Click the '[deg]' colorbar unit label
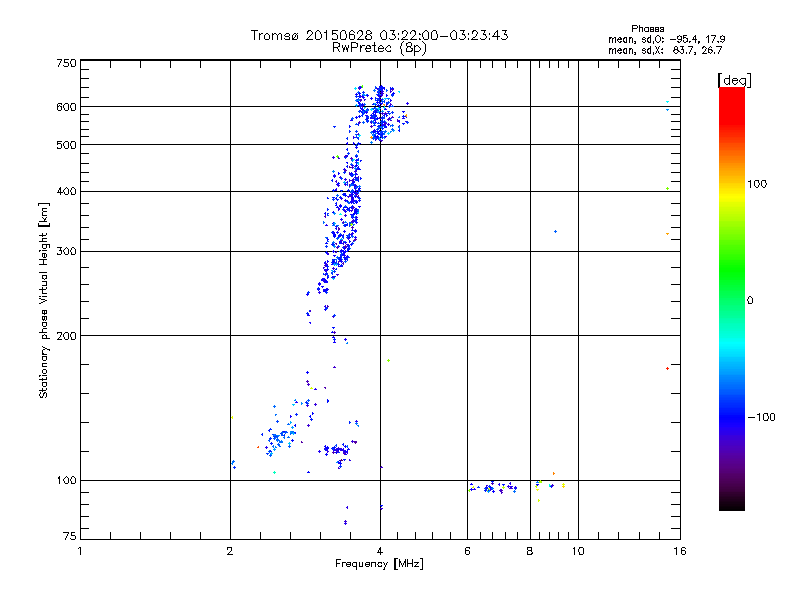Viewport: 800px width, 600px height. tap(734, 80)
